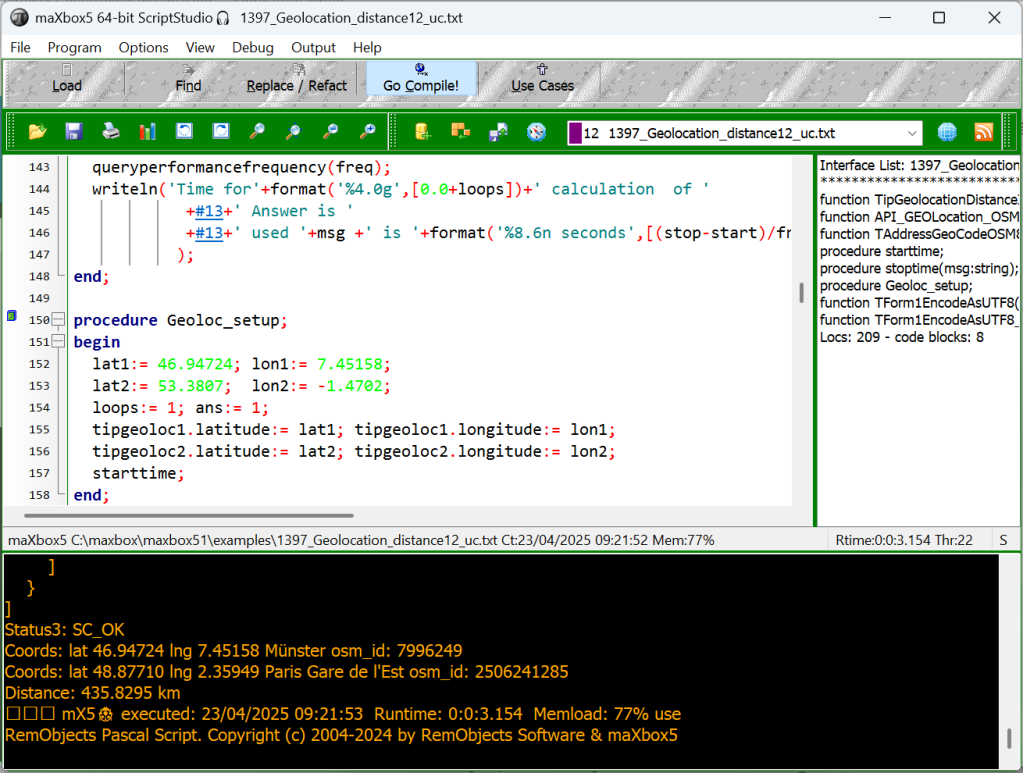1023x773 pixels.
Task: Click the printer icon
Action: tap(111, 132)
